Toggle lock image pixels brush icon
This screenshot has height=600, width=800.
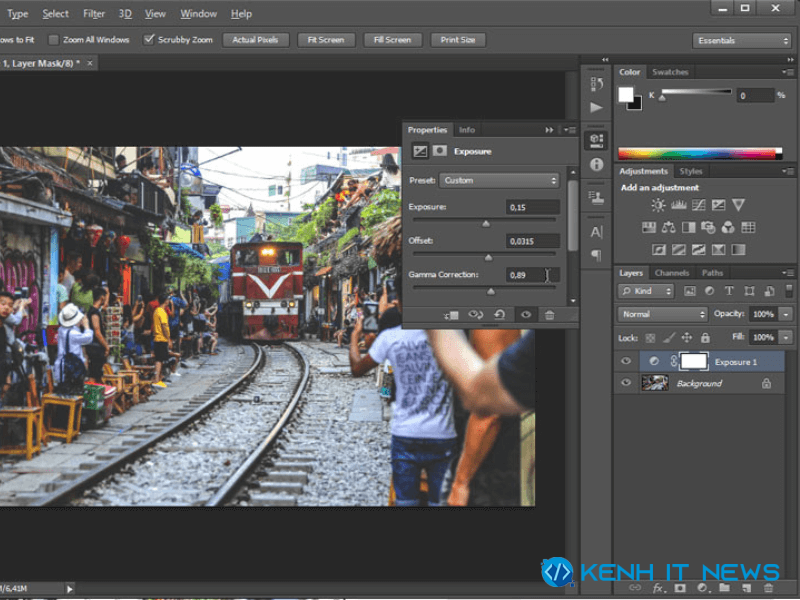[x=668, y=337]
